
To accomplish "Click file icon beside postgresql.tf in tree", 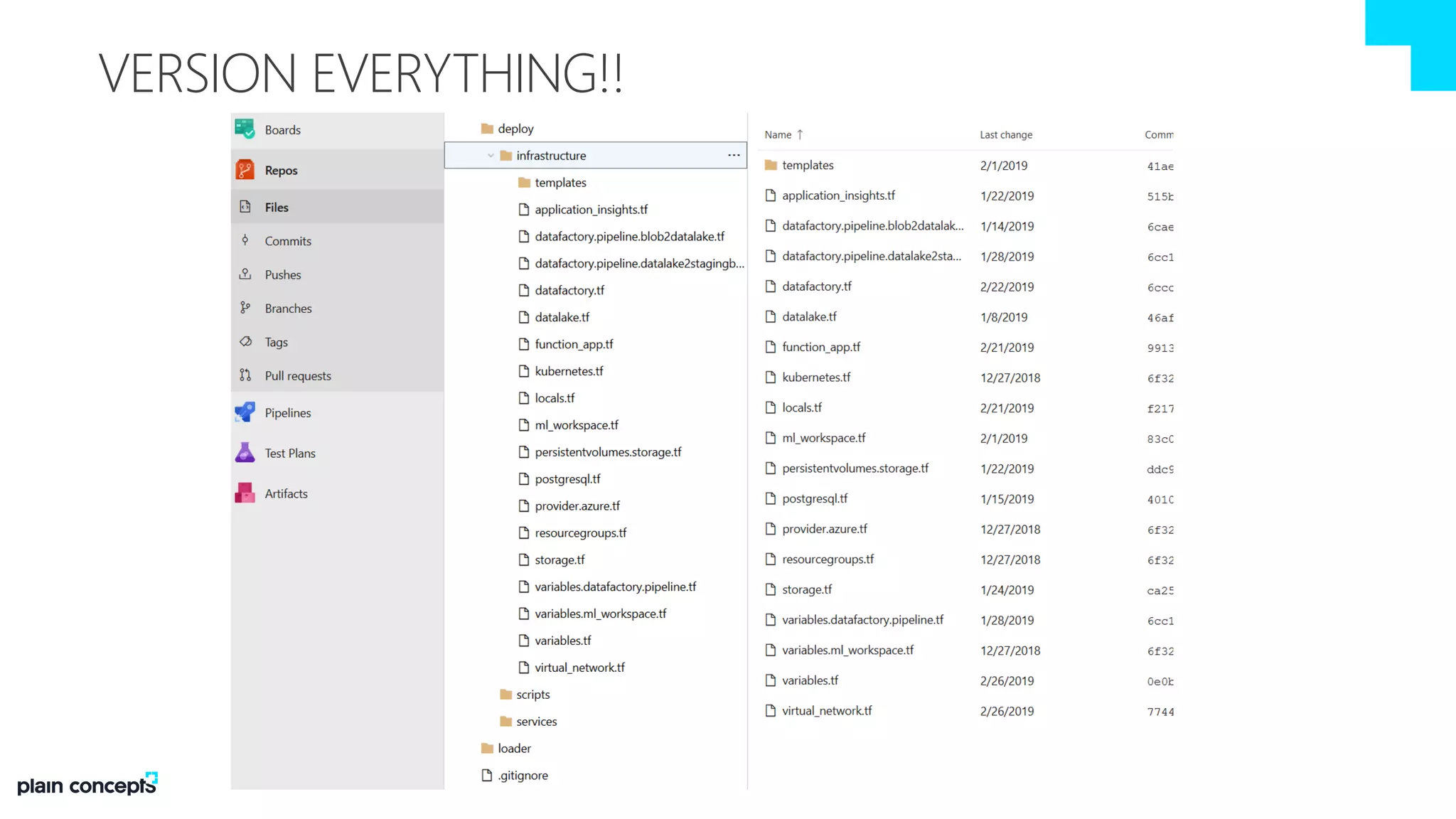I will [x=524, y=479].
